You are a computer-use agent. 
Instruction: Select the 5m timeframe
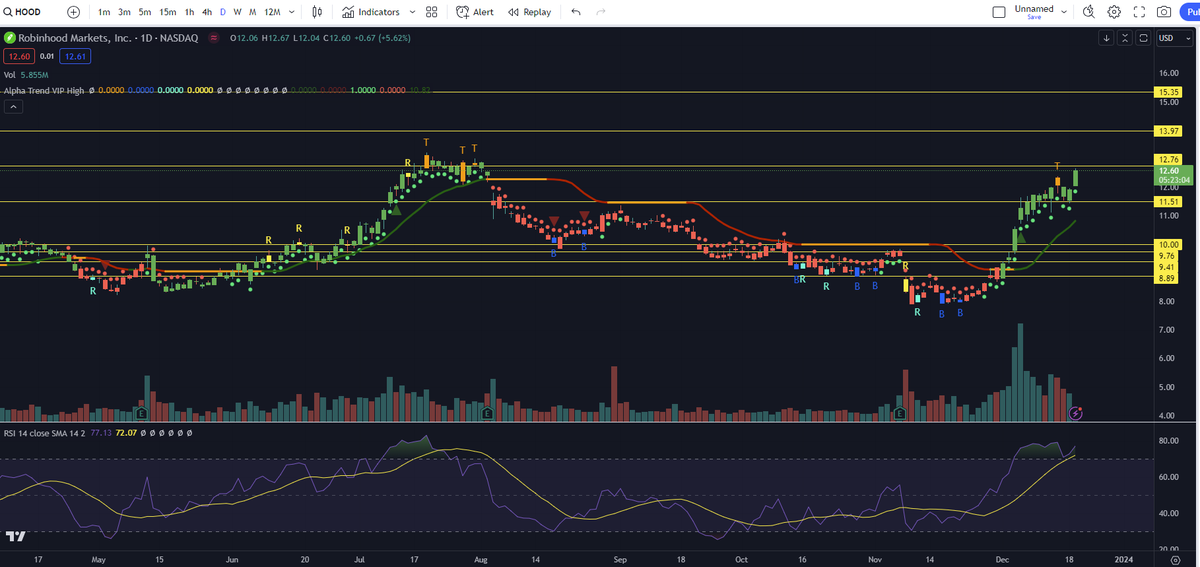pyautogui.click(x=145, y=12)
